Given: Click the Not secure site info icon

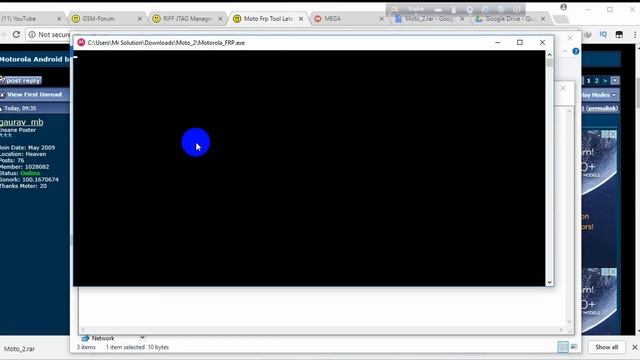Looking at the screenshot, I should click(32, 35).
